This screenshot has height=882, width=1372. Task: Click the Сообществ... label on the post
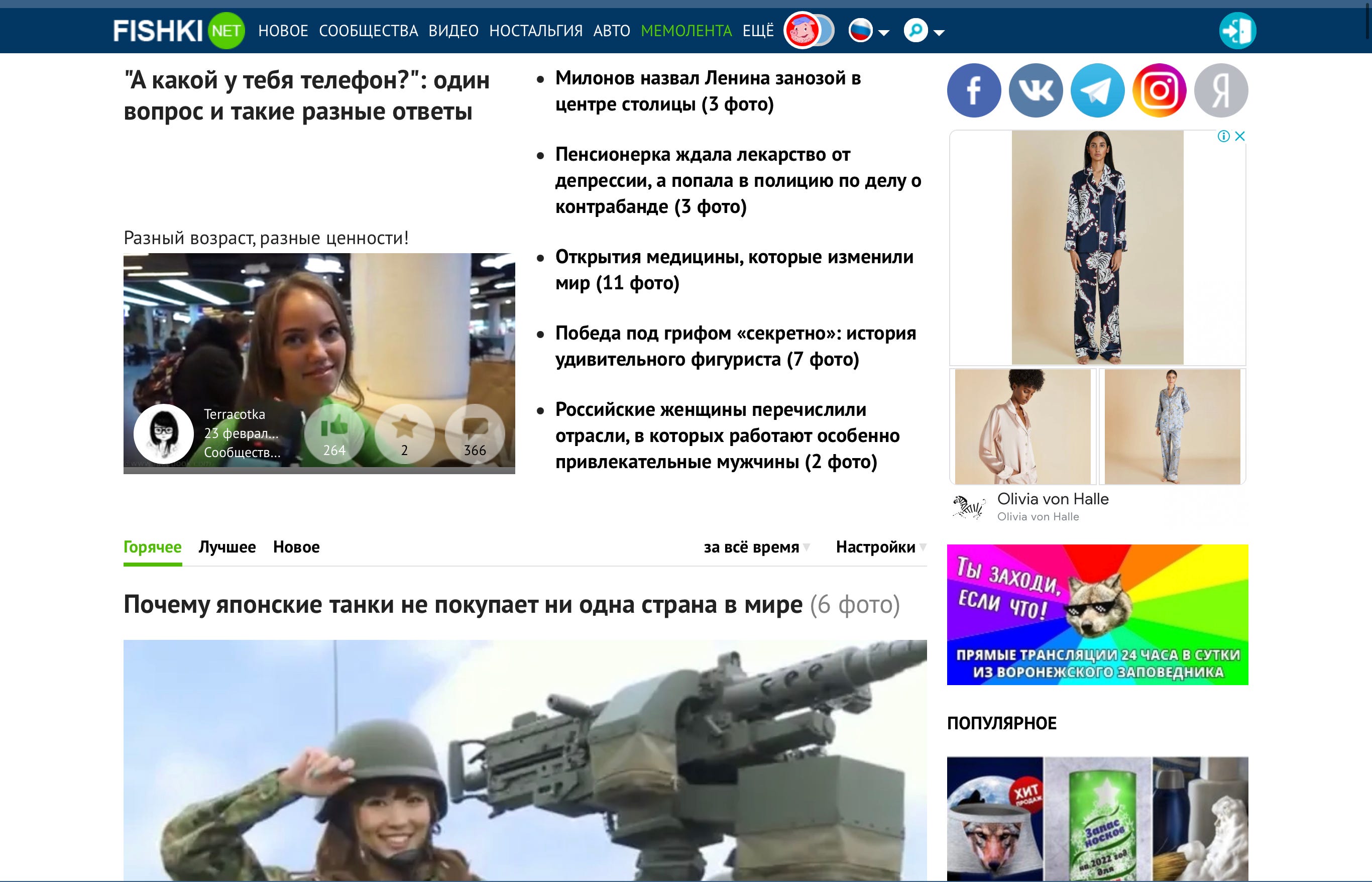[242, 453]
